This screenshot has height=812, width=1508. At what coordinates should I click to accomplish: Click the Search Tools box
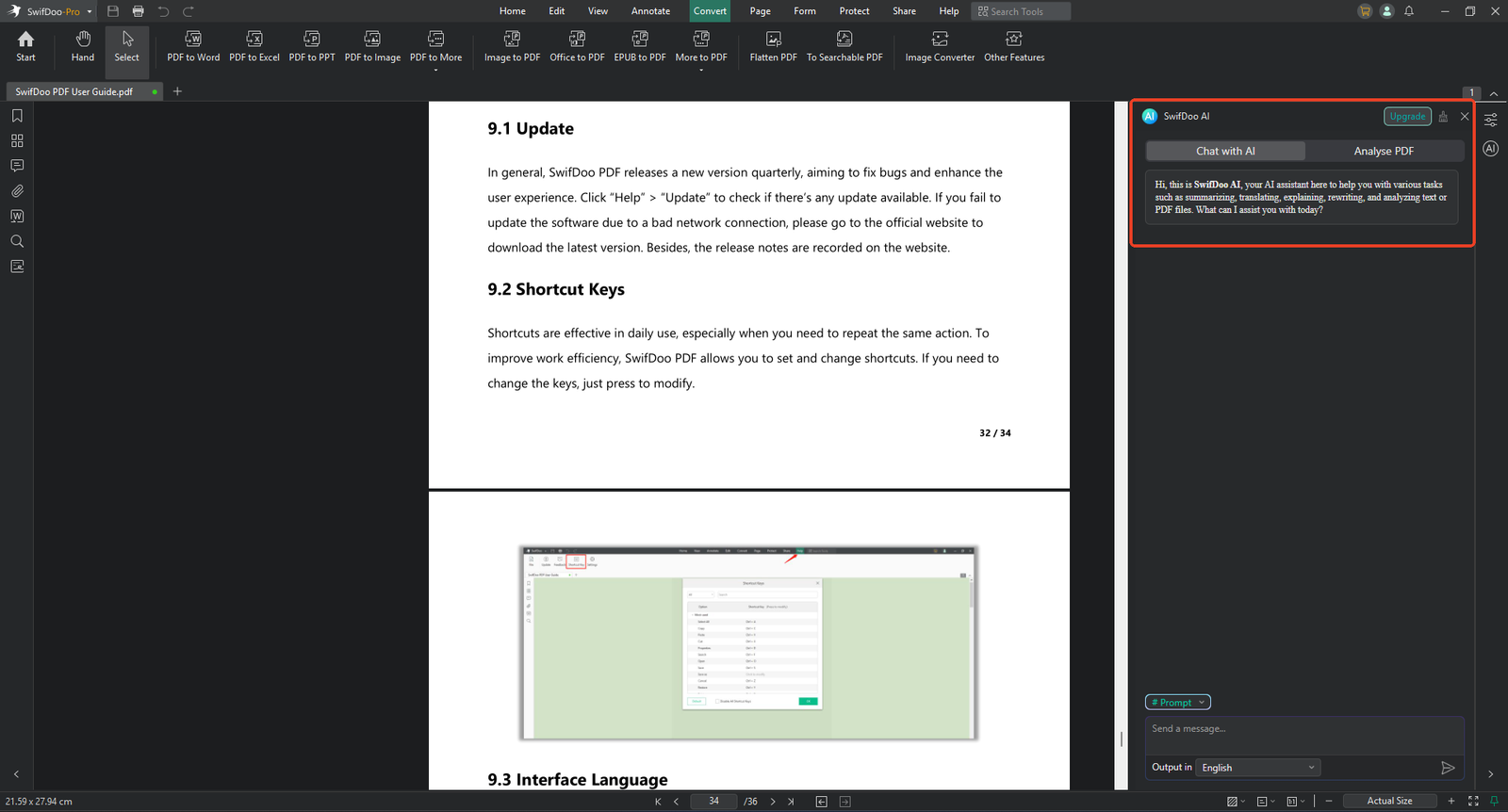(1022, 11)
